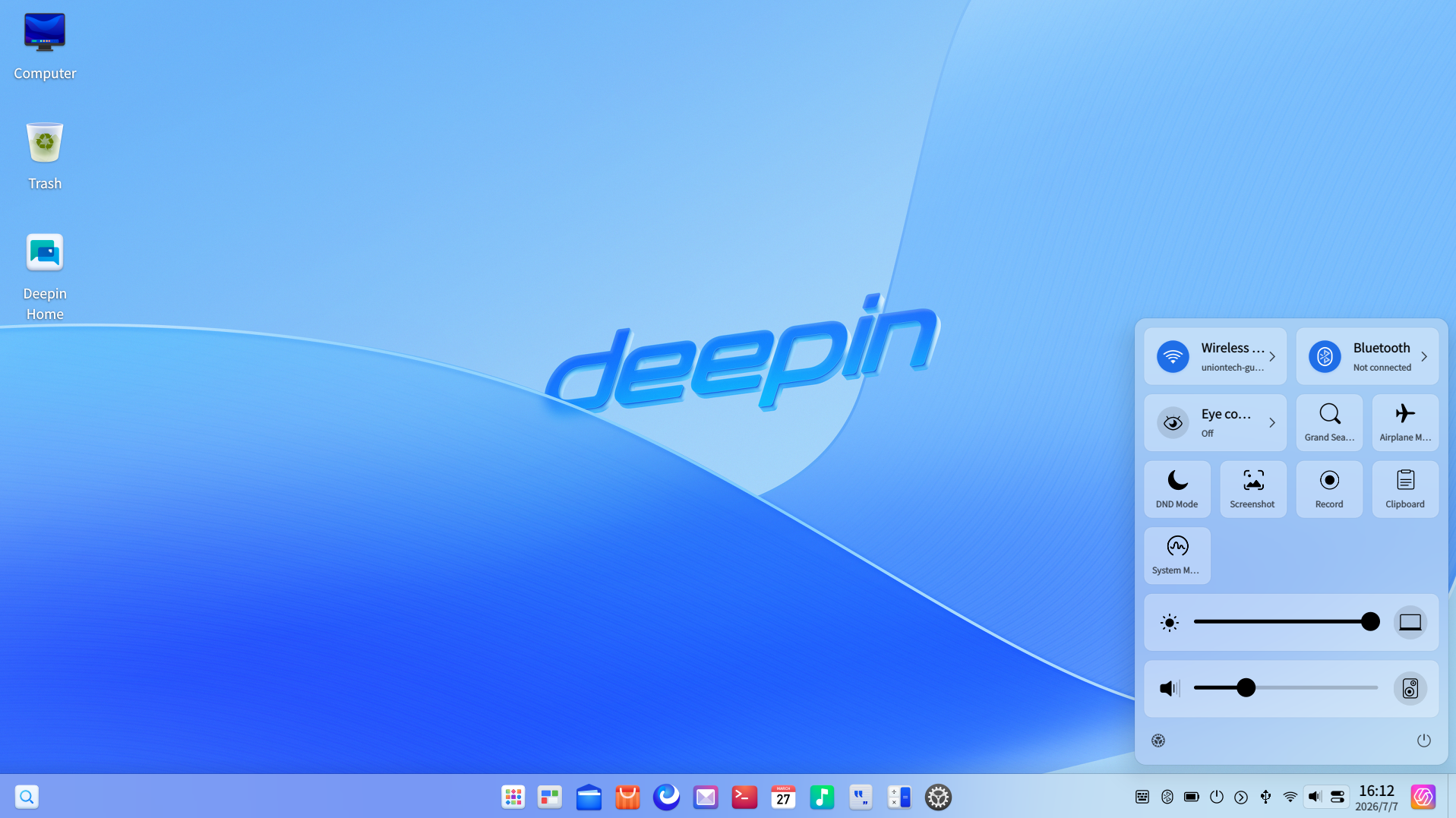Open Calculator in dock
Viewport: 1456px width, 818px height.
point(899,797)
